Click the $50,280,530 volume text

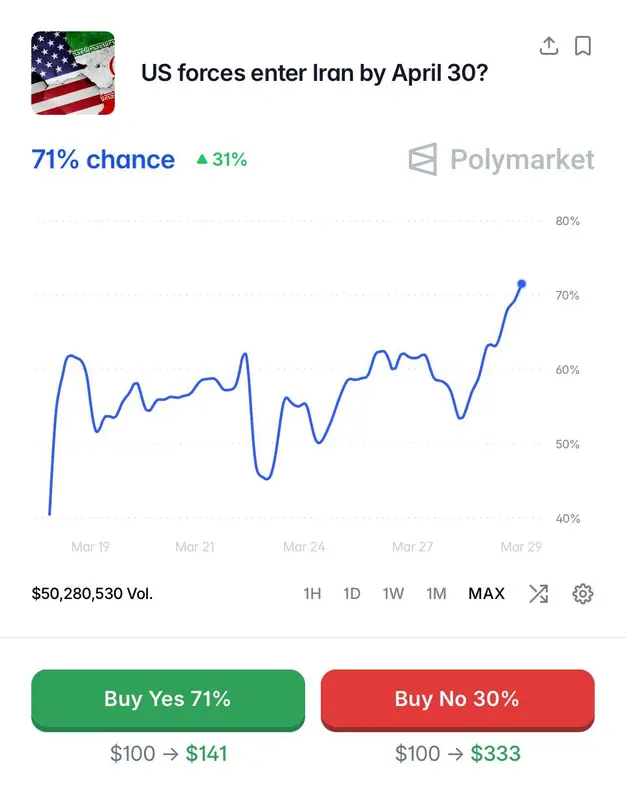click(x=92, y=594)
